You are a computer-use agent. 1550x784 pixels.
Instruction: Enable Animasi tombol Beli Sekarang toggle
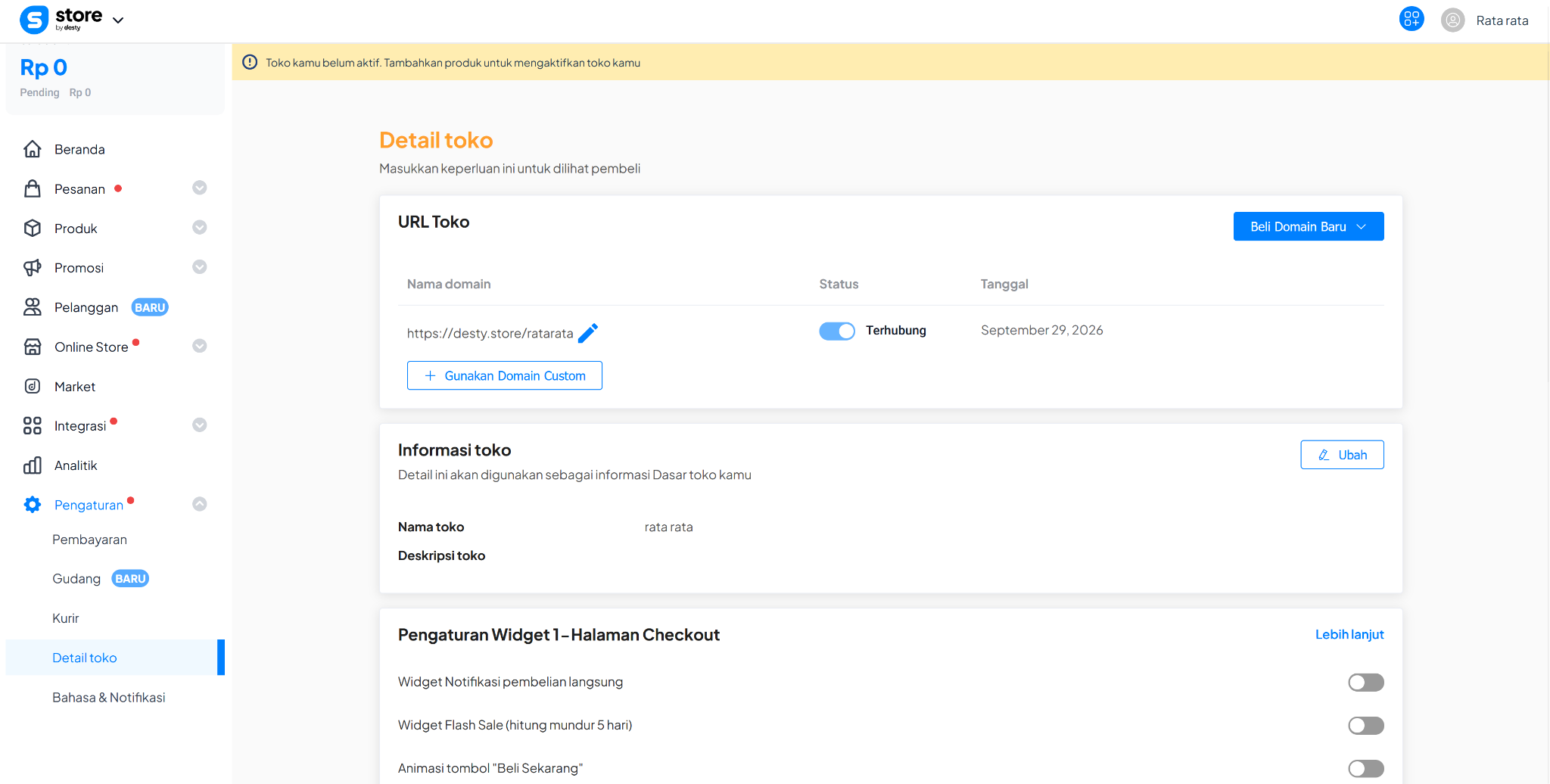pos(1365,769)
